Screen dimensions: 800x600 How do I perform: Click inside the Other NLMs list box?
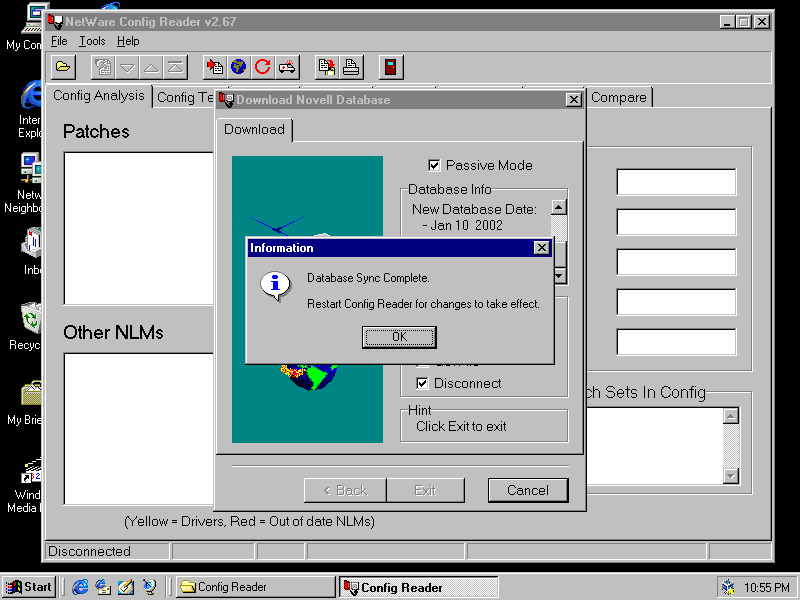click(139, 429)
